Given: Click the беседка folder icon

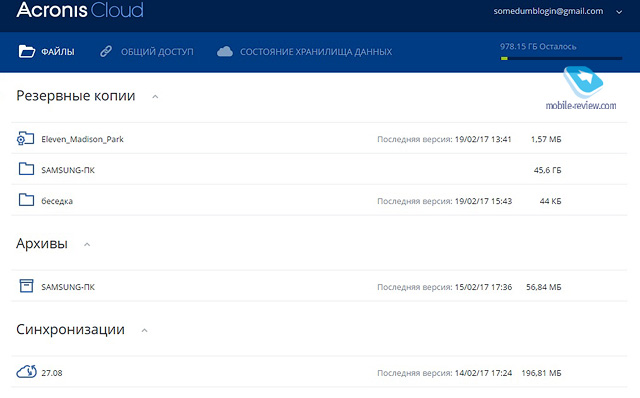Looking at the screenshot, I should 26,200.
